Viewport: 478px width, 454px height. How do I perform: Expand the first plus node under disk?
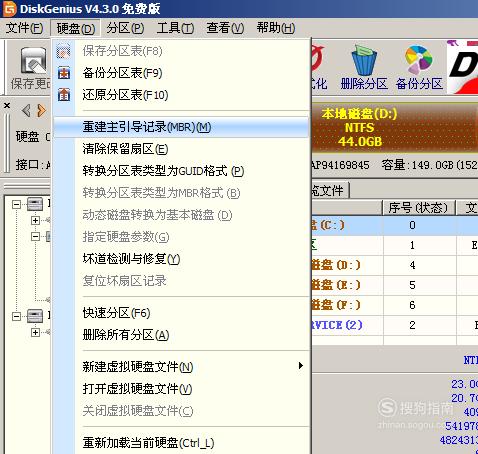(x=35, y=220)
